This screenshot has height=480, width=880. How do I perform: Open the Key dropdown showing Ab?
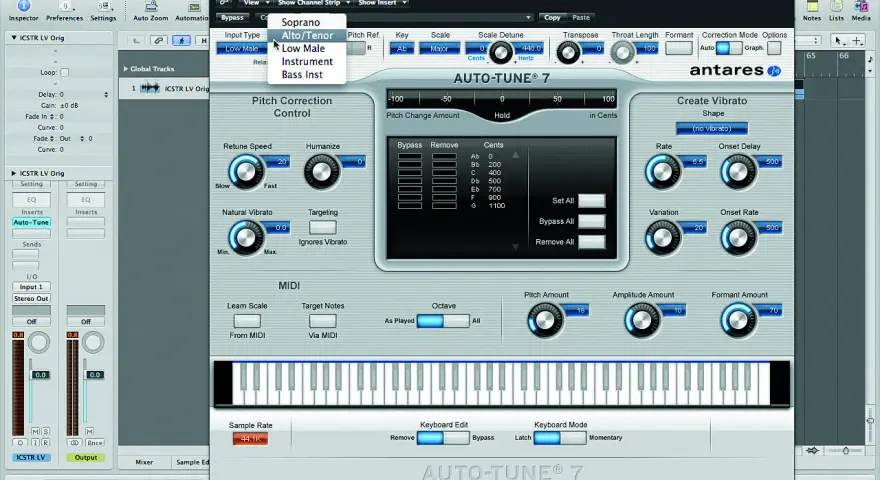(x=402, y=49)
